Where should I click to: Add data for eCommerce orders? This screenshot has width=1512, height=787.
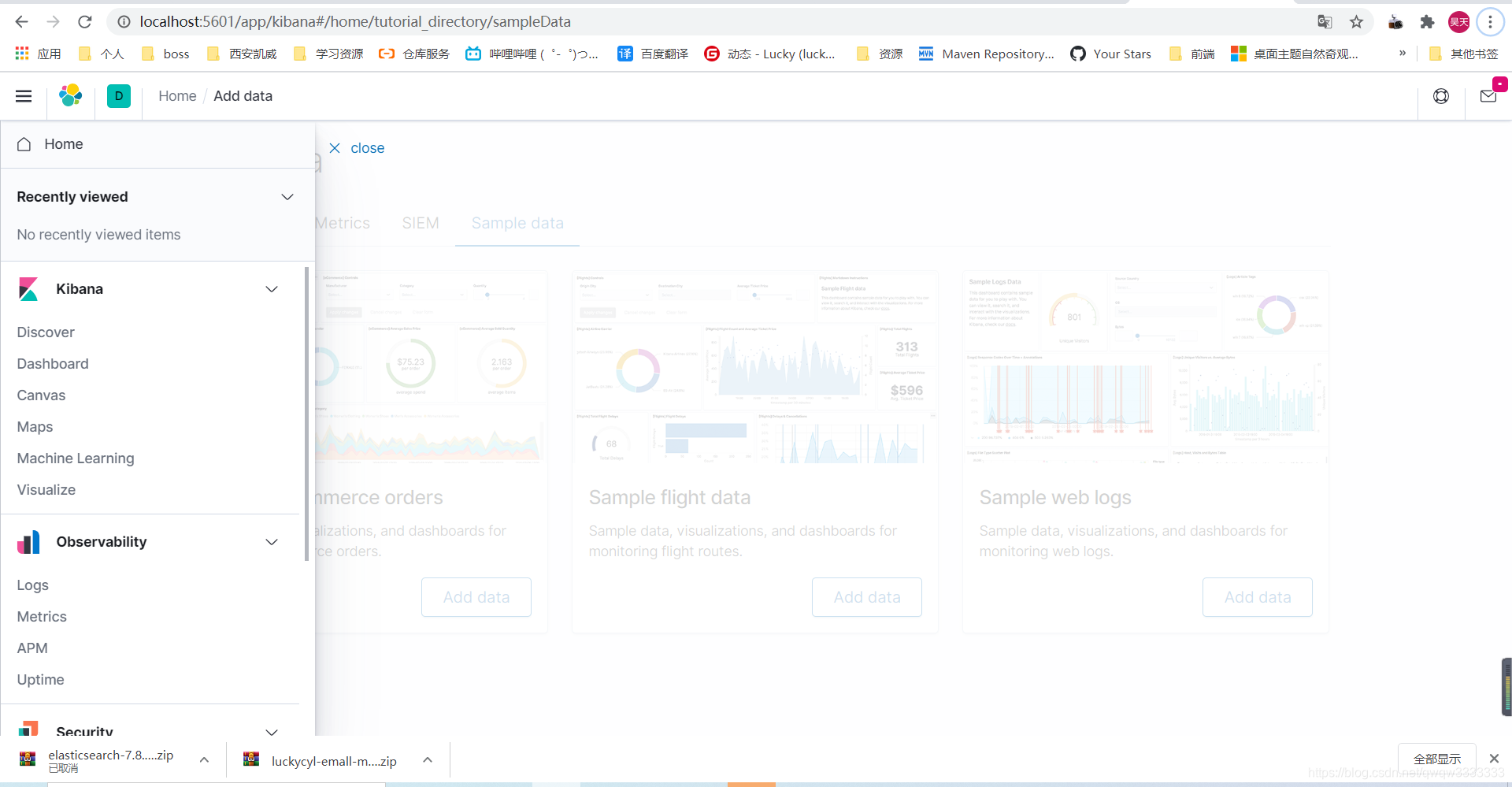tap(476, 597)
